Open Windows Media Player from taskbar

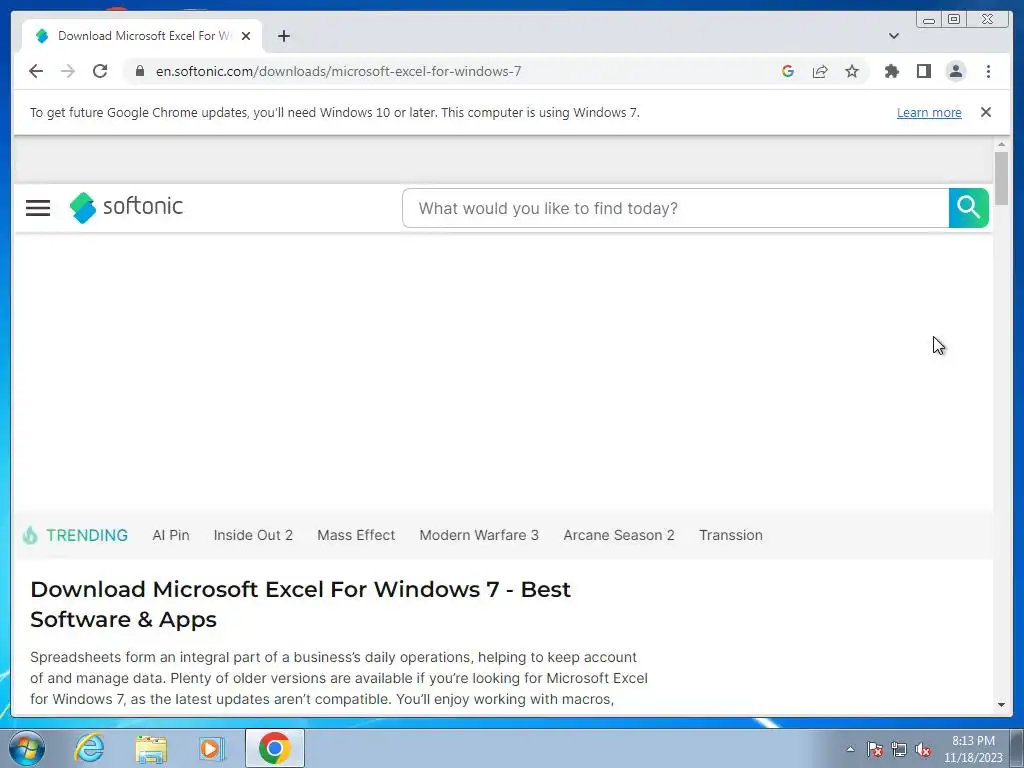pos(212,748)
